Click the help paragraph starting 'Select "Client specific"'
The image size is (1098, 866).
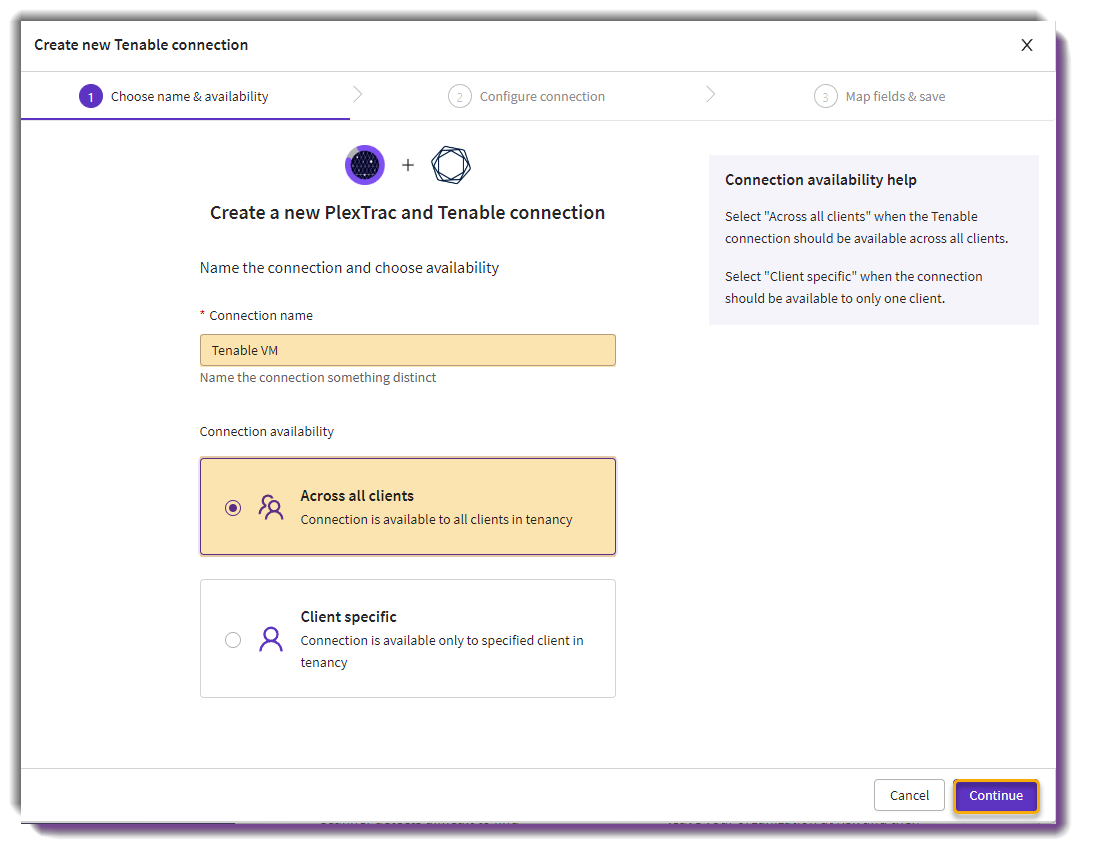tap(854, 288)
